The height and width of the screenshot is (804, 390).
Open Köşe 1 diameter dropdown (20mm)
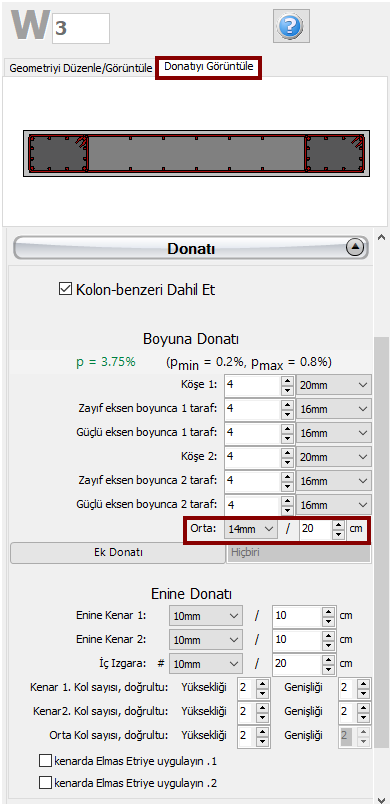coord(334,385)
